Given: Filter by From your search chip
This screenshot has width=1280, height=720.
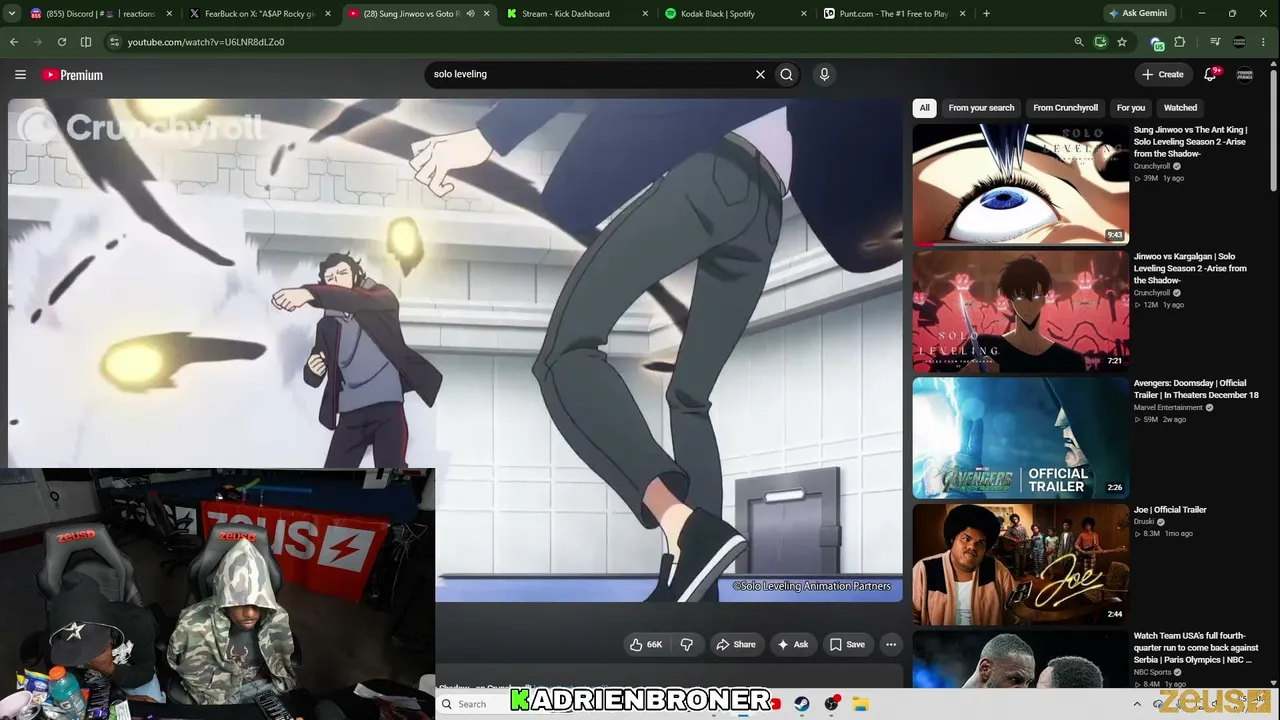Looking at the screenshot, I should [981, 108].
